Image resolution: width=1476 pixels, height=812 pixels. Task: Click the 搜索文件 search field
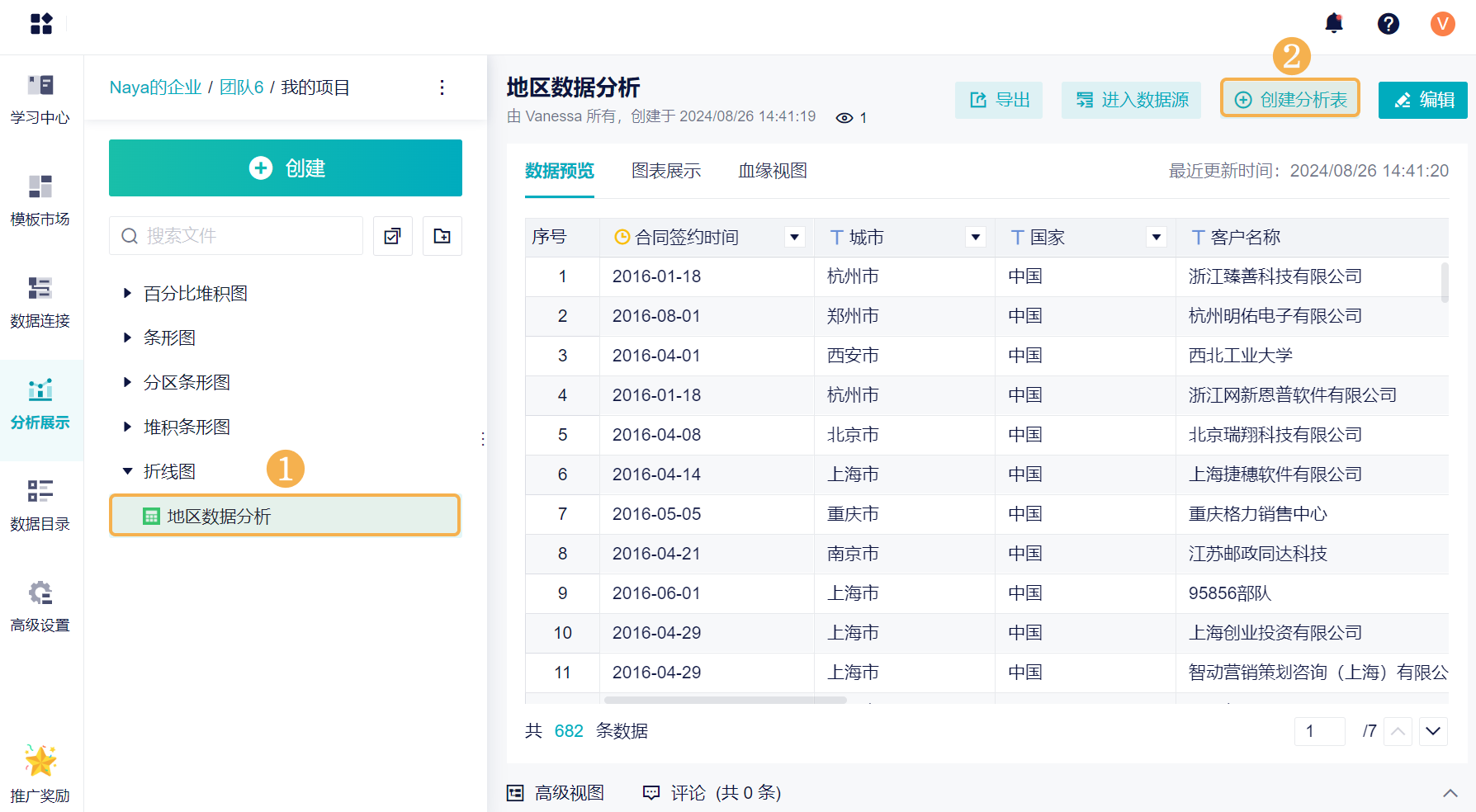click(x=236, y=236)
